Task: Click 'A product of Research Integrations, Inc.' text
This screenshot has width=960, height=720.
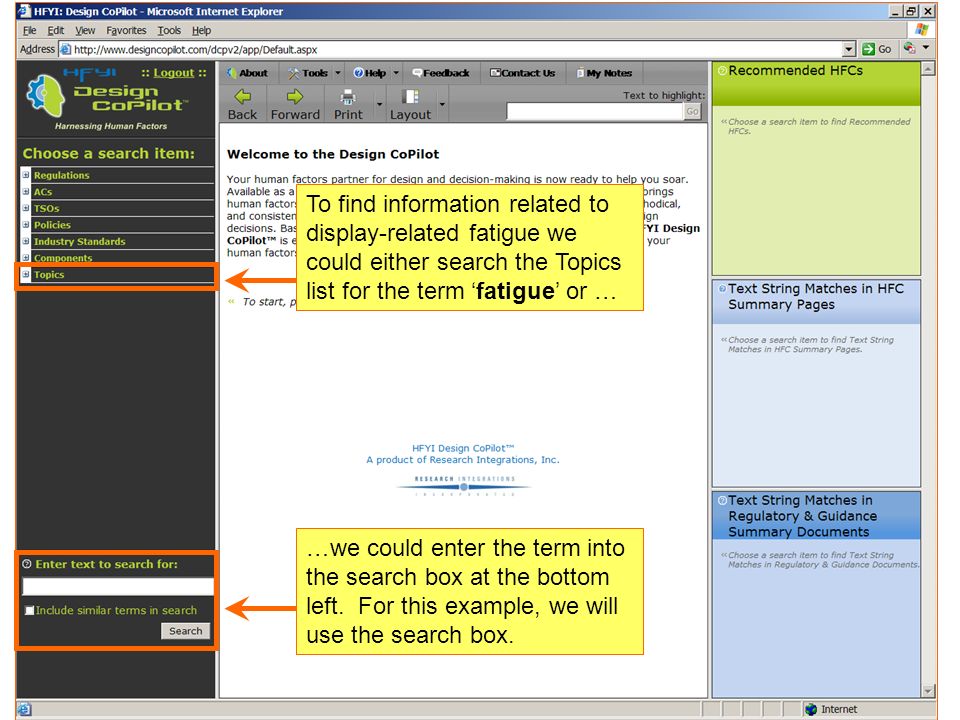Action: (x=463, y=460)
